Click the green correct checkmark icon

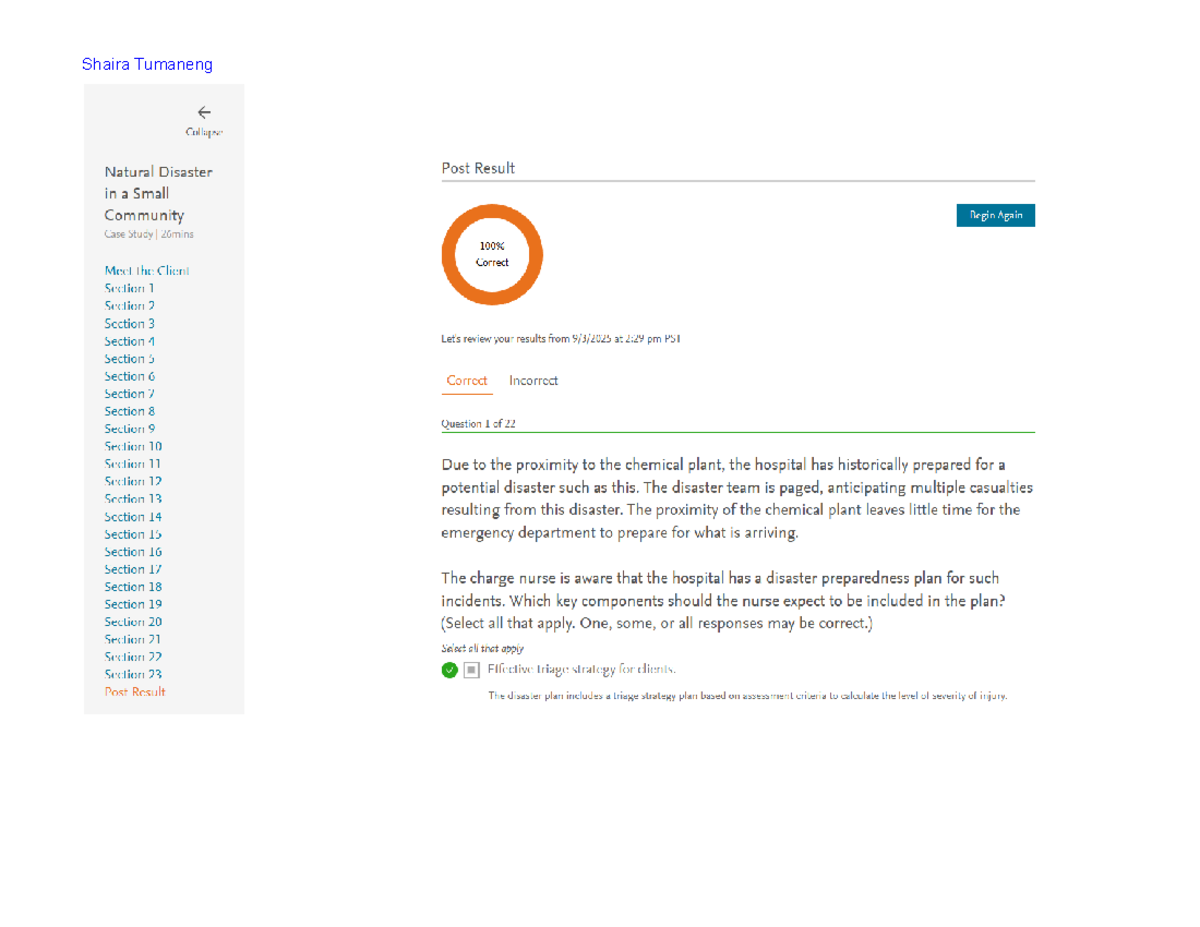click(x=450, y=670)
